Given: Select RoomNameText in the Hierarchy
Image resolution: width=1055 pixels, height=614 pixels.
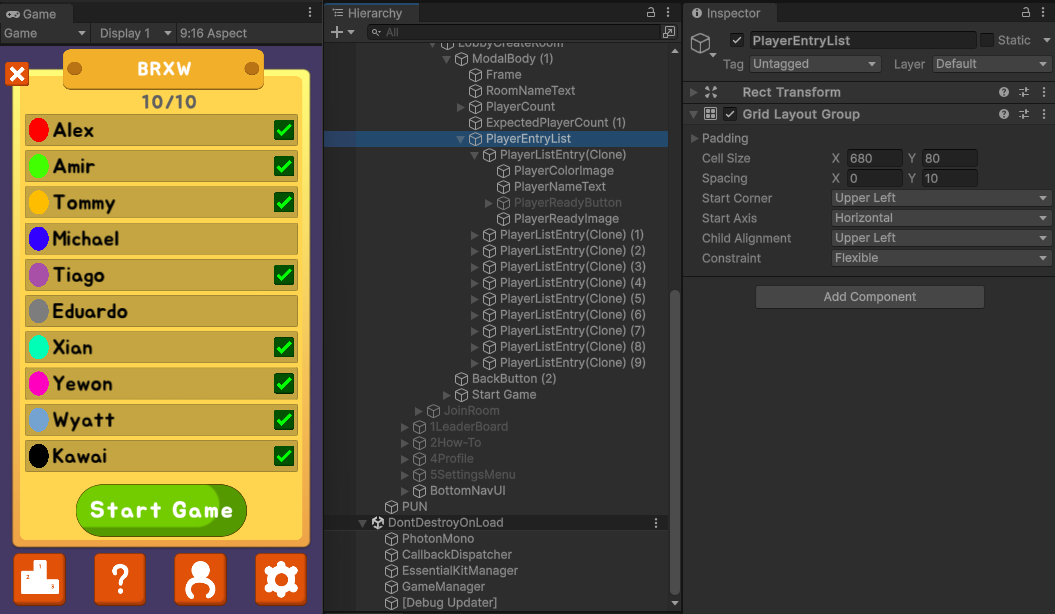Looking at the screenshot, I should pyautogui.click(x=530, y=91).
